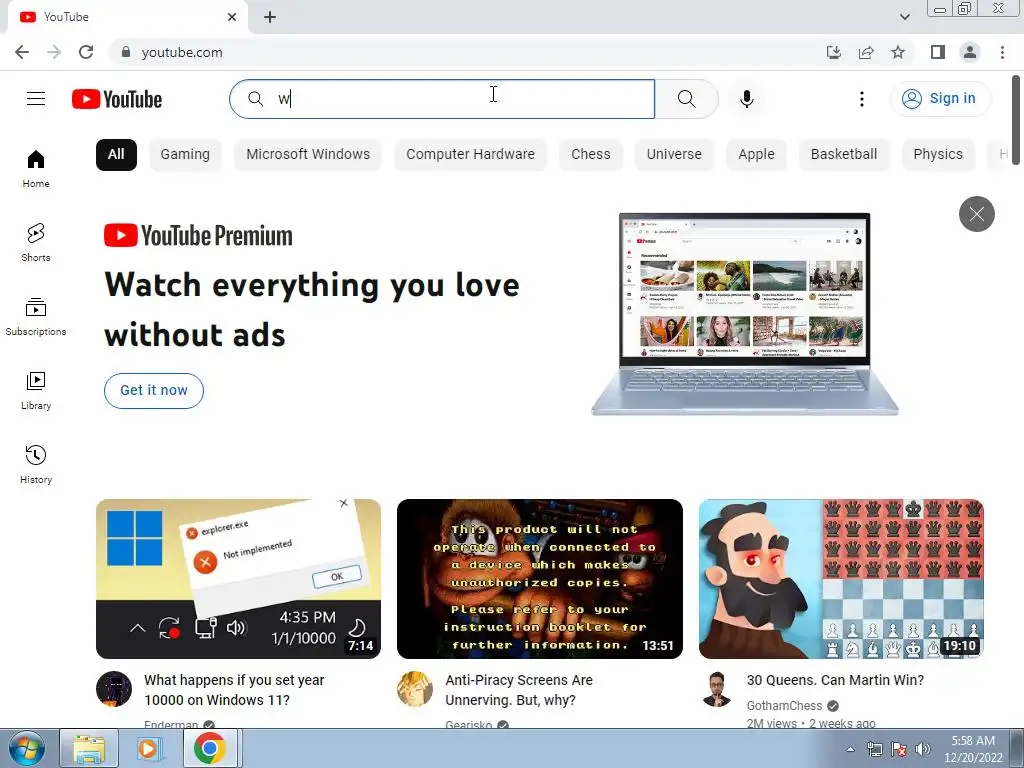Screen dimensions: 1024x768
Task: Open the Windows Start menu
Action: click(27, 748)
